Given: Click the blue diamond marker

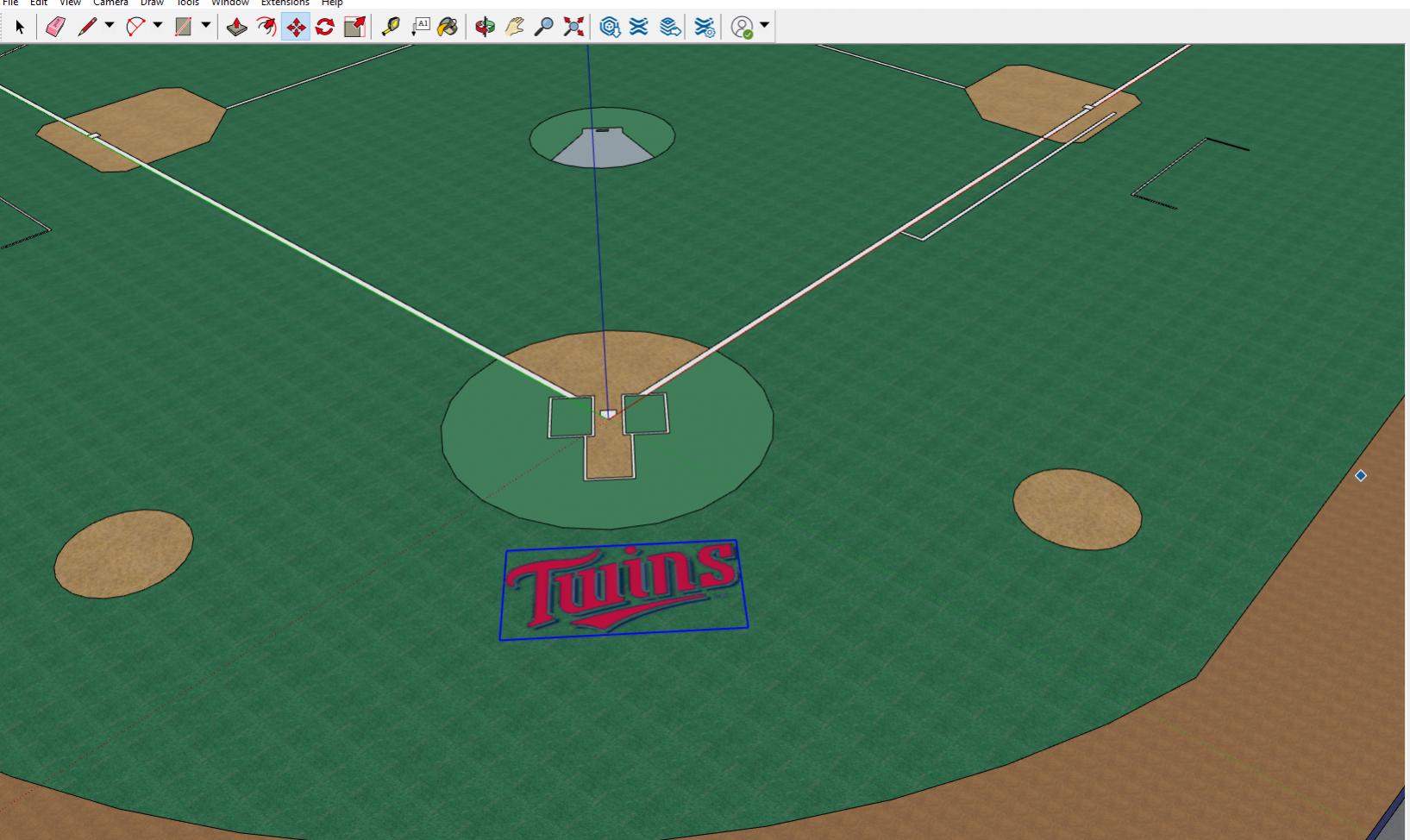Looking at the screenshot, I should pyautogui.click(x=1361, y=475).
